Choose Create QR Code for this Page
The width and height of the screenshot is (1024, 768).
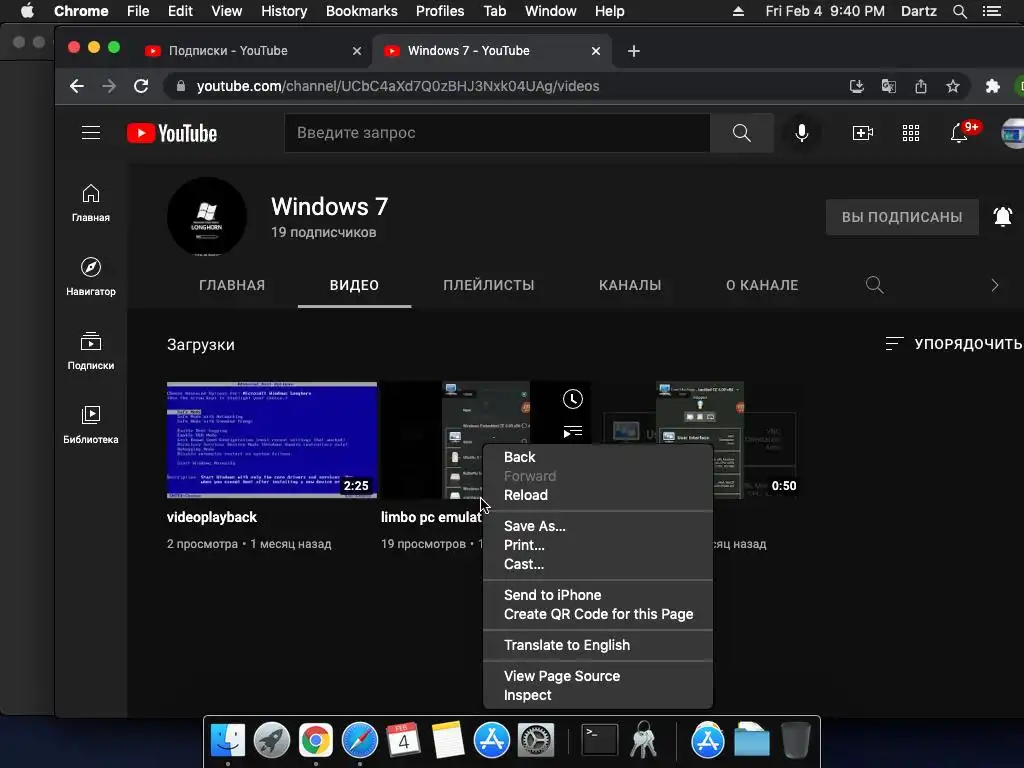598,614
